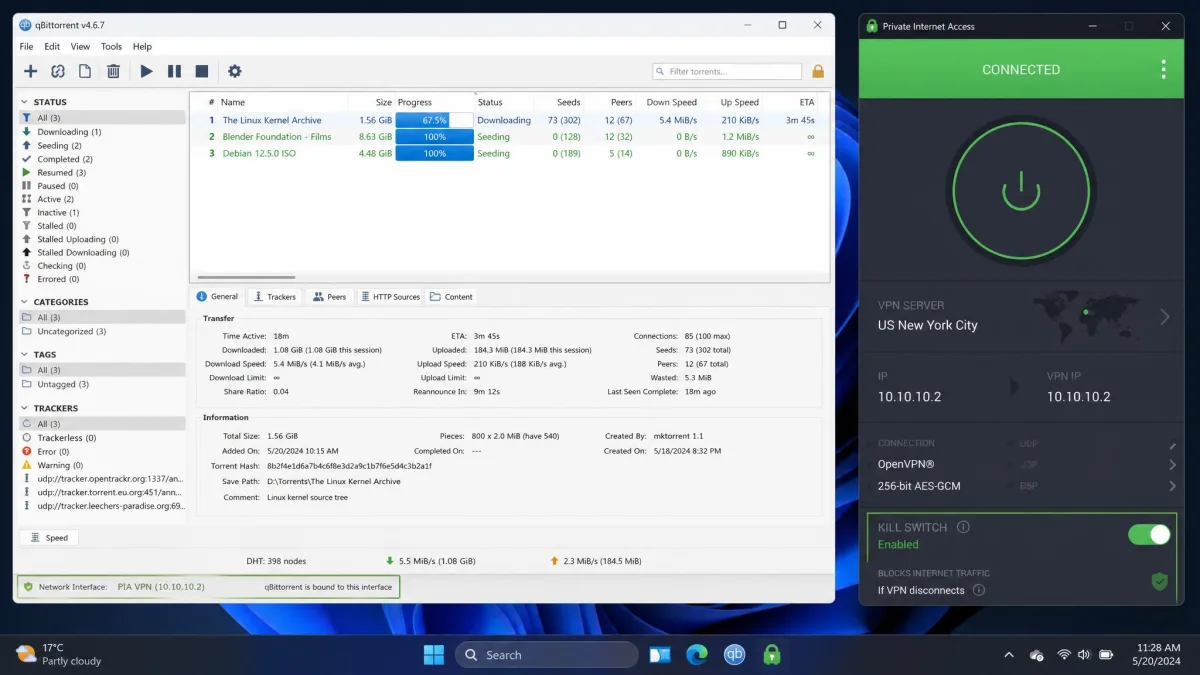Click the Speed button below sidebar
Screen dimensions: 1200x675
point(49,538)
